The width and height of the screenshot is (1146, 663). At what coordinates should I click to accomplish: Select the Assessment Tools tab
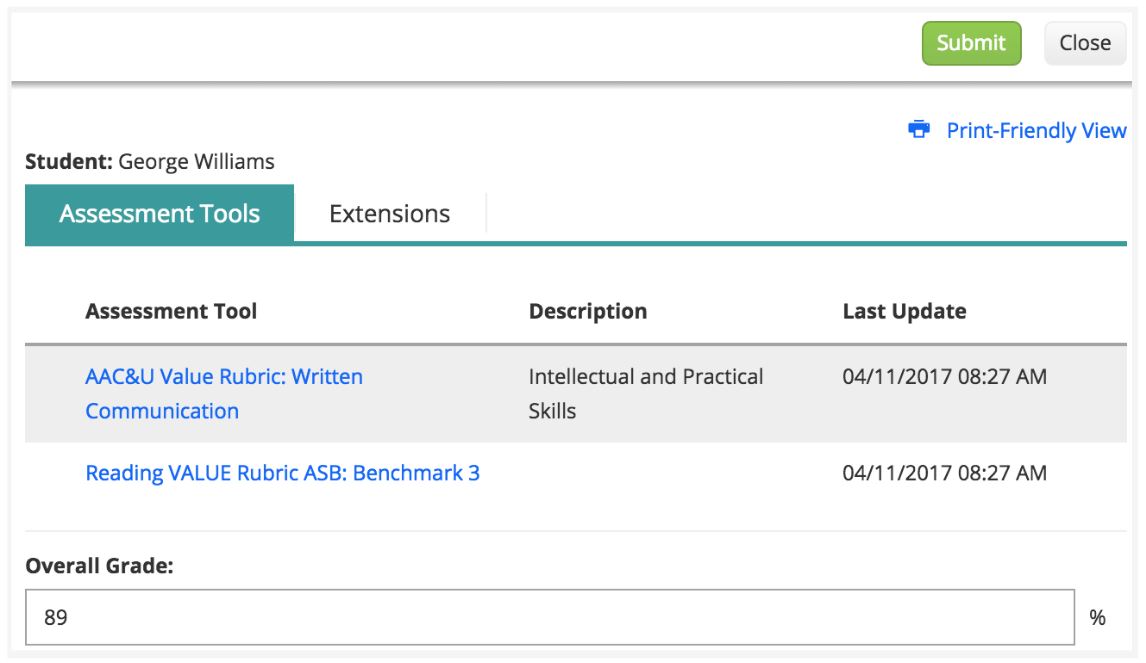(159, 214)
